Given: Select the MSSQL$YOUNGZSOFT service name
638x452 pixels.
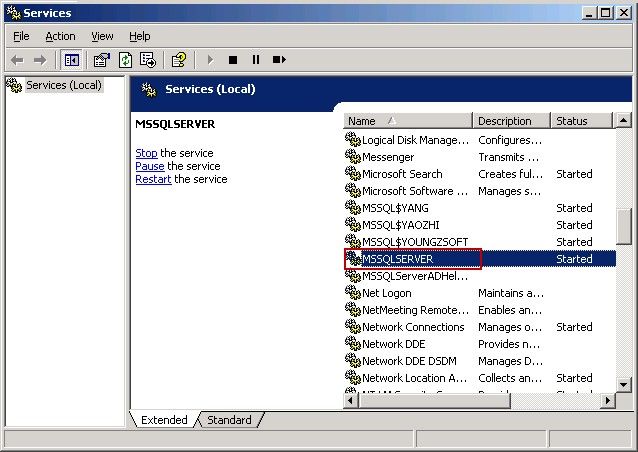Looking at the screenshot, I should (415, 242).
